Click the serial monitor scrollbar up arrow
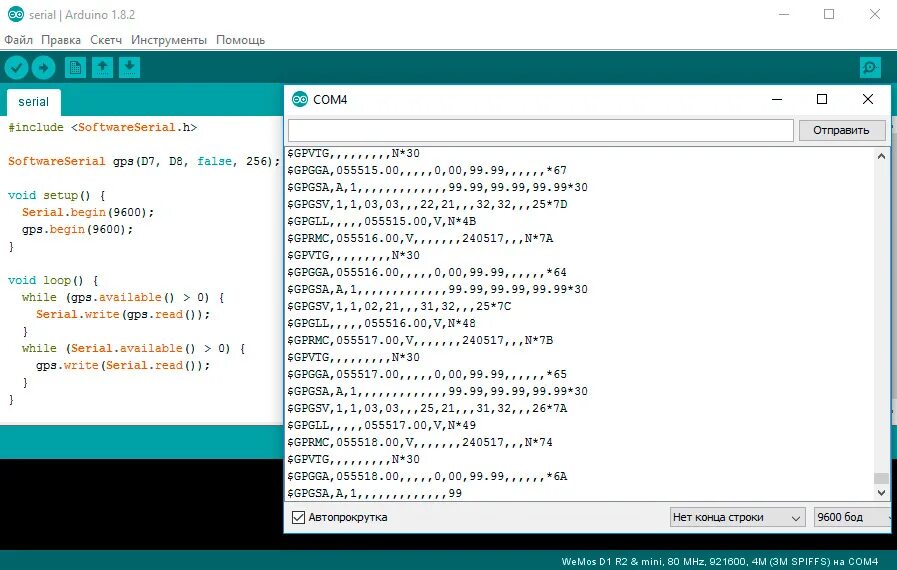The height and width of the screenshot is (570, 897). click(882, 156)
